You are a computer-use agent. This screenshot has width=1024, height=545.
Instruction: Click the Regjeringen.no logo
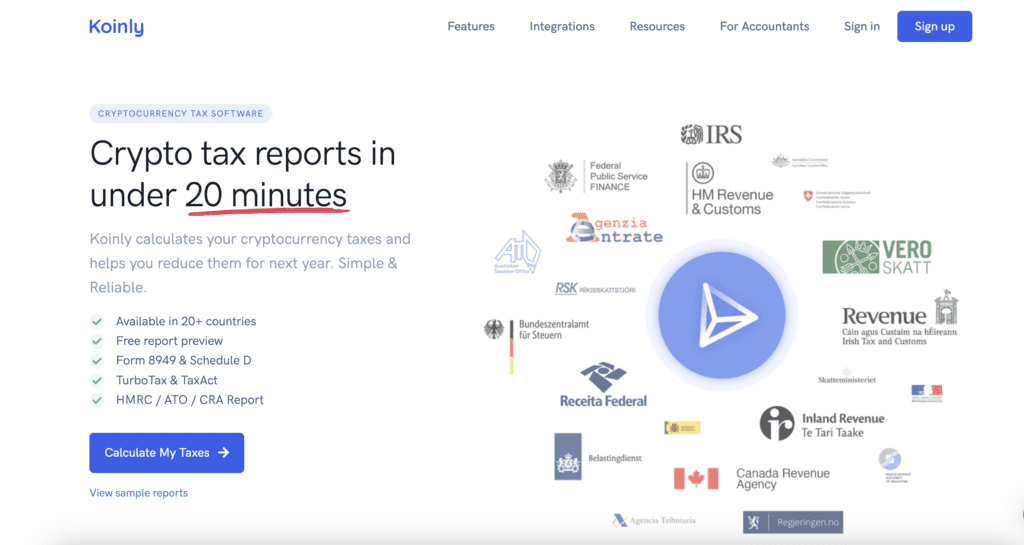click(793, 522)
